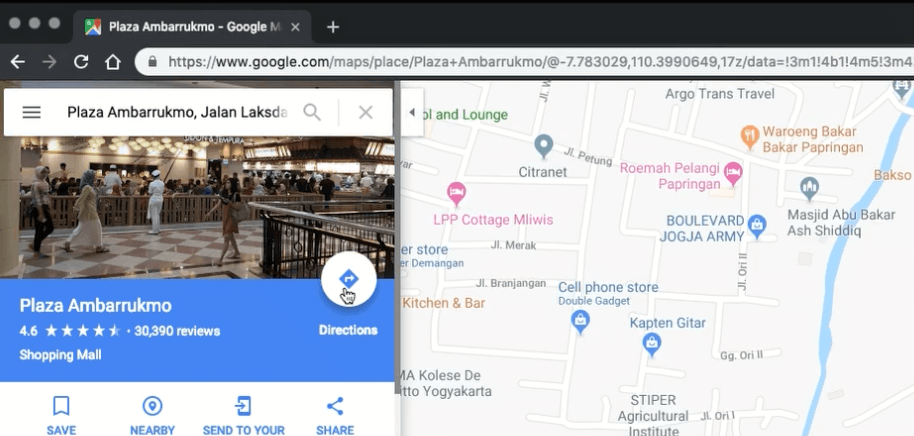This screenshot has height=436, width=914.
Task: Collapse the side panel arrow
Action: coord(412,112)
